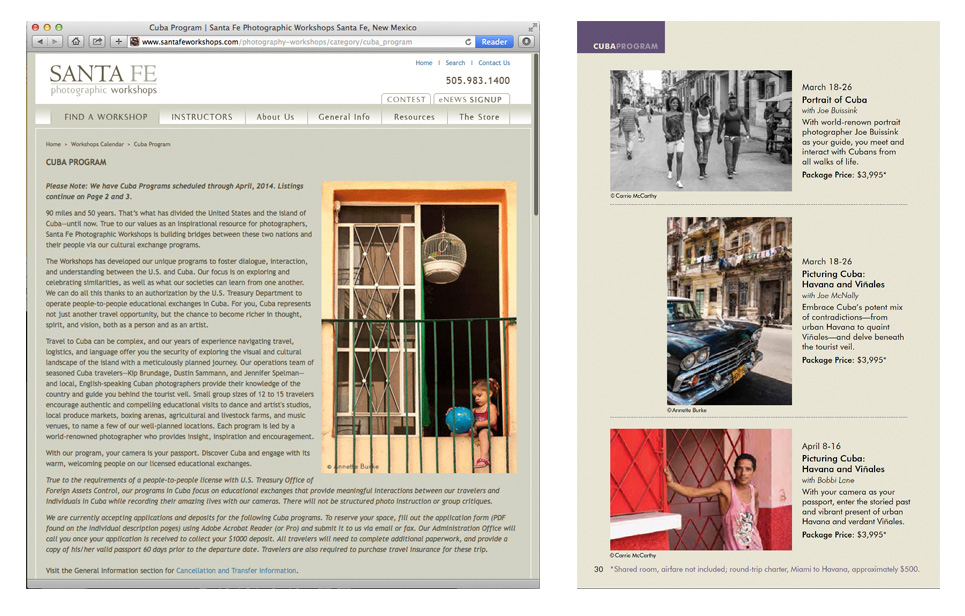Image resolution: width=965 pixels, height=616 pixels.
Task: Open Cancellation and Transfer Information link
Action: pyautogui.click(x=236, y=571)
